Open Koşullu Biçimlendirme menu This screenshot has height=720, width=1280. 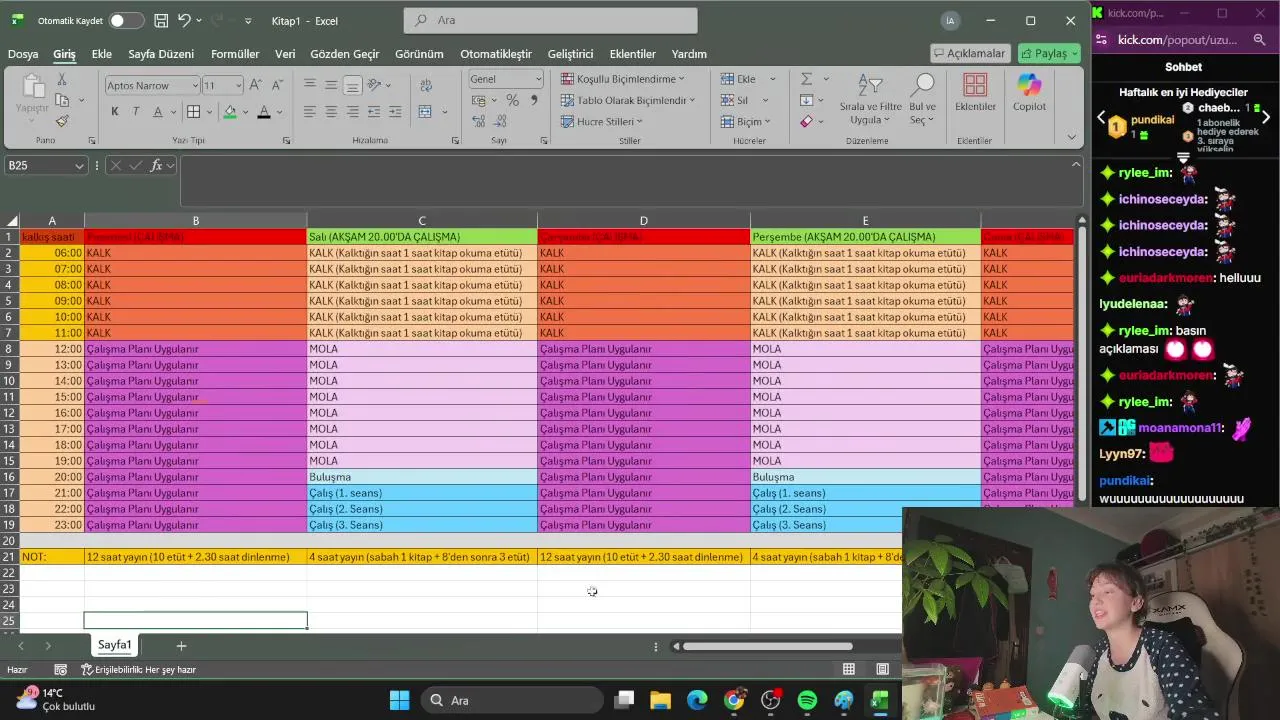click(x=623, y=79)
